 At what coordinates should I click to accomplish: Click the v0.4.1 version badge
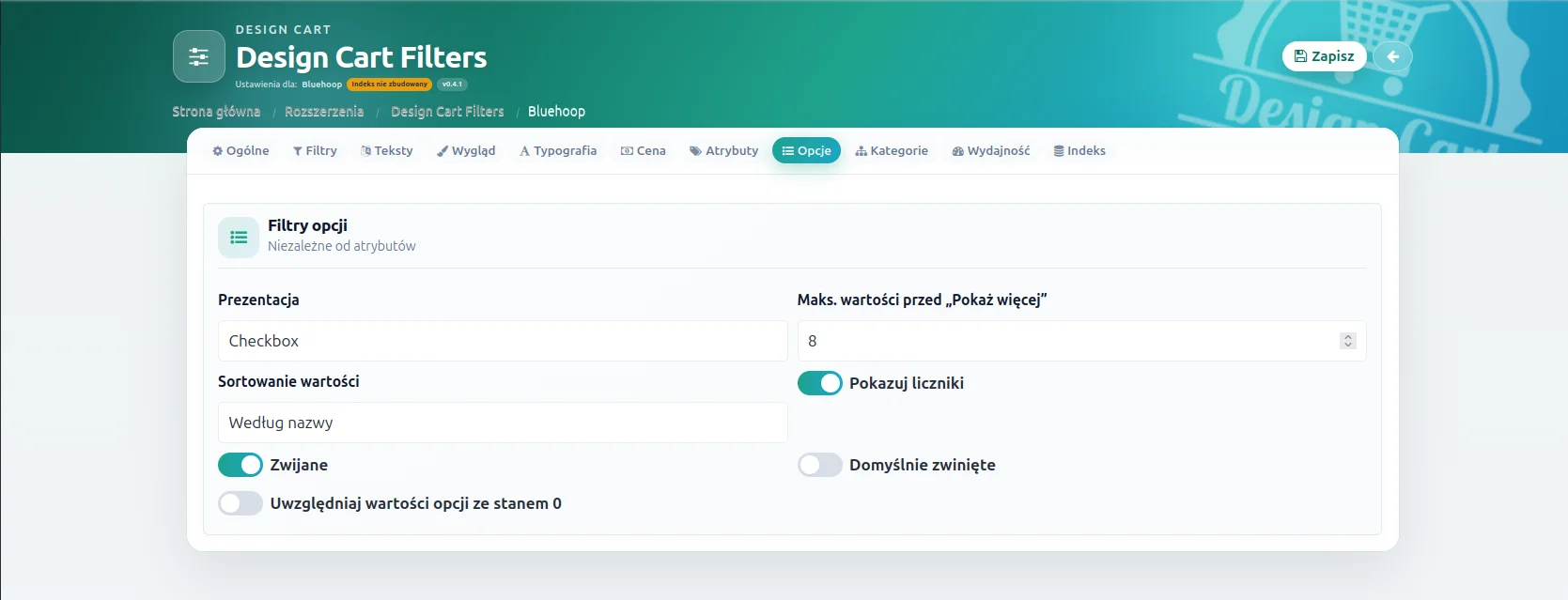click(452, 85)
